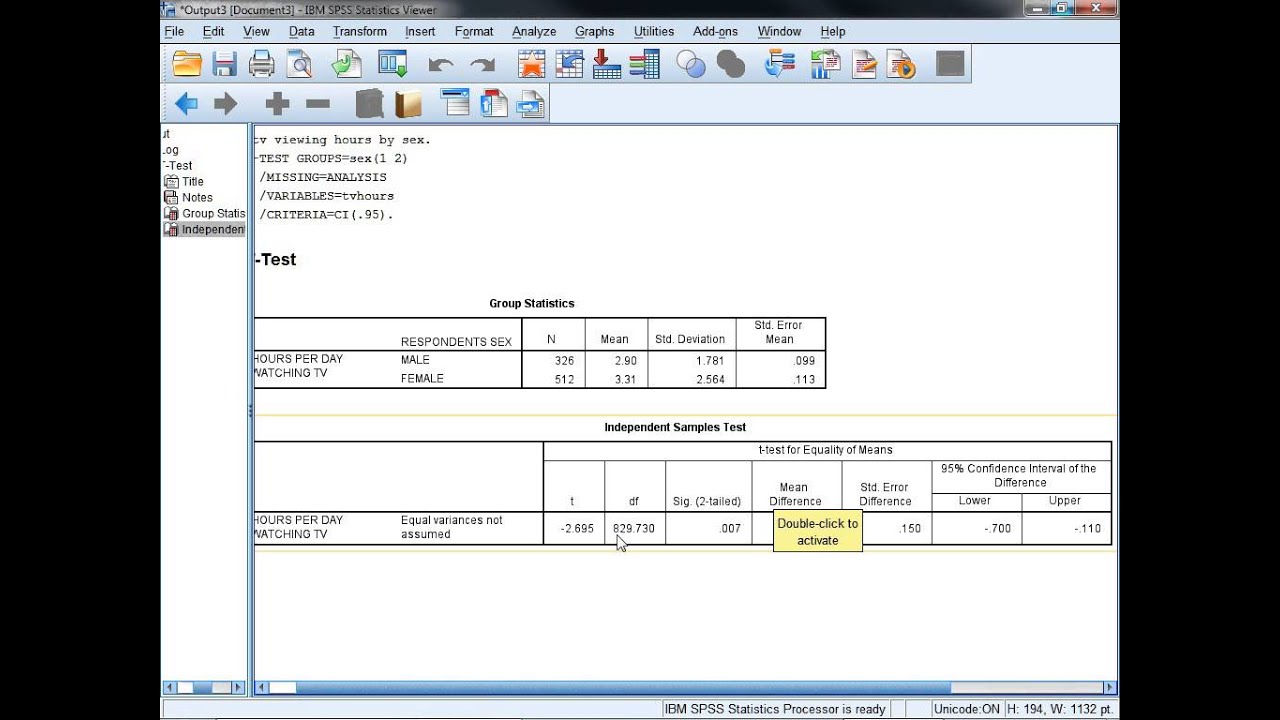Viewport: 1280px width, 720px height.
Task: Promote outline item with blue left arrow
Action: coord(186,103)
